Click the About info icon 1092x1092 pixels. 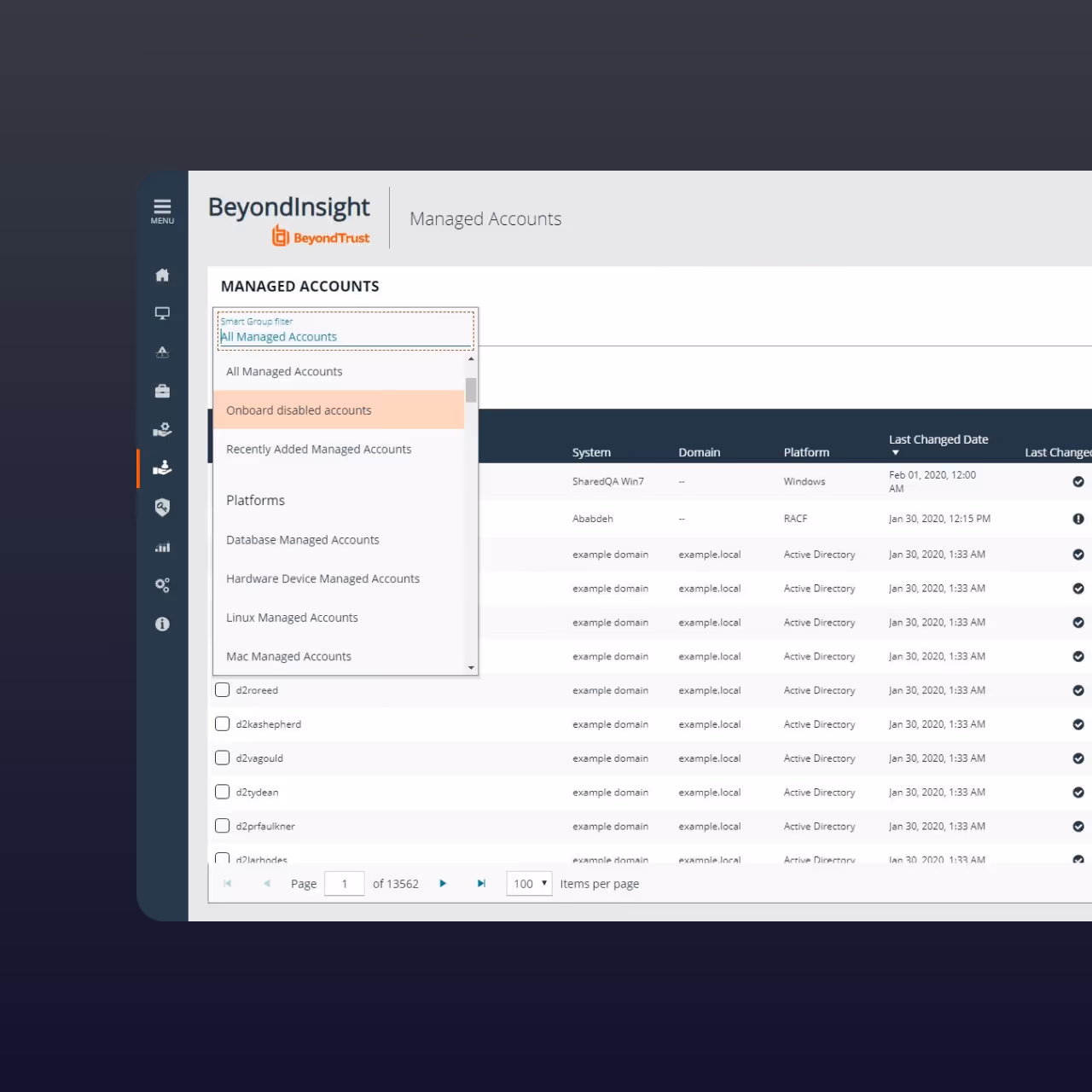[x=162, y=624]
